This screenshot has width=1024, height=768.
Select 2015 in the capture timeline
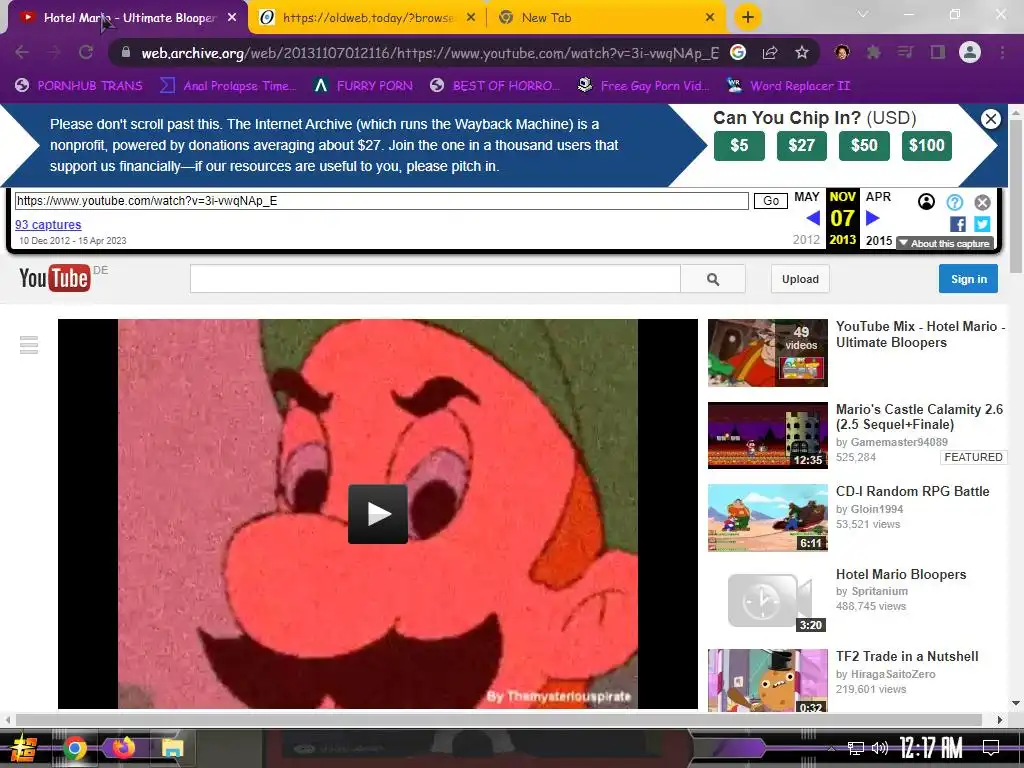[x=878, y=240]
